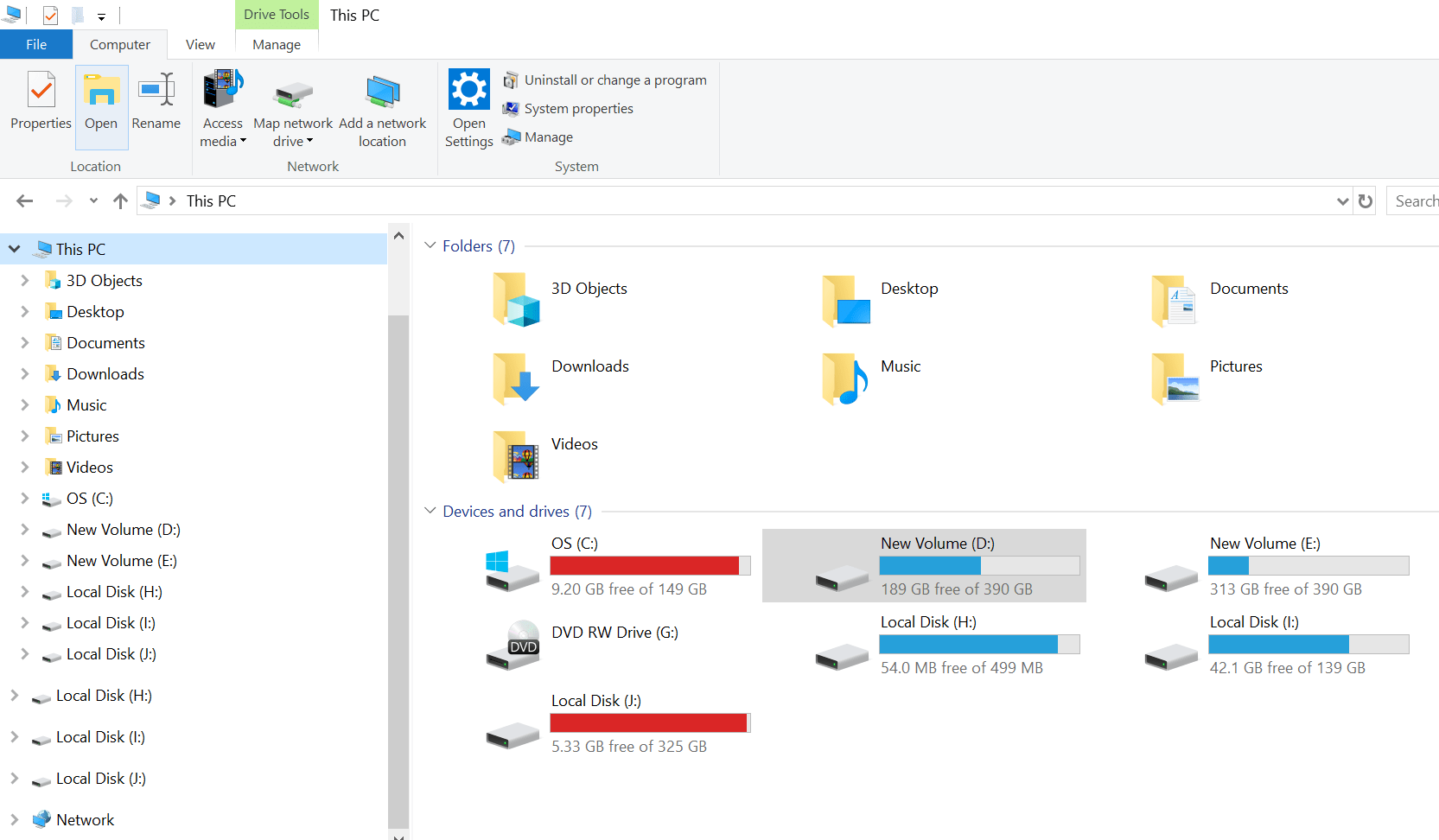Expand OS (C:) in the navigation tree

pyautogui.click(x=24, y=499)
